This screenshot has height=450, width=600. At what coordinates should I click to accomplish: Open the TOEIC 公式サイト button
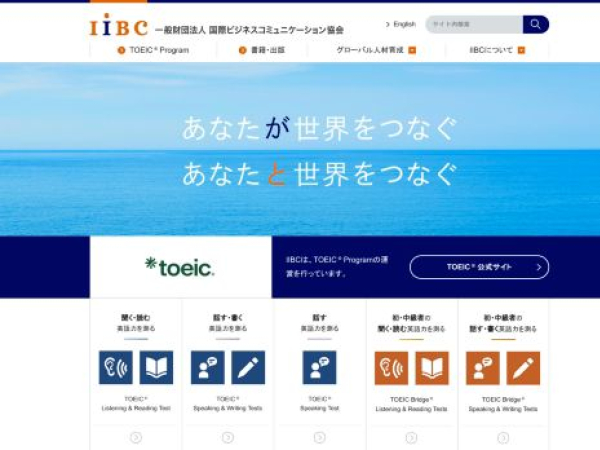coord(479,267)
